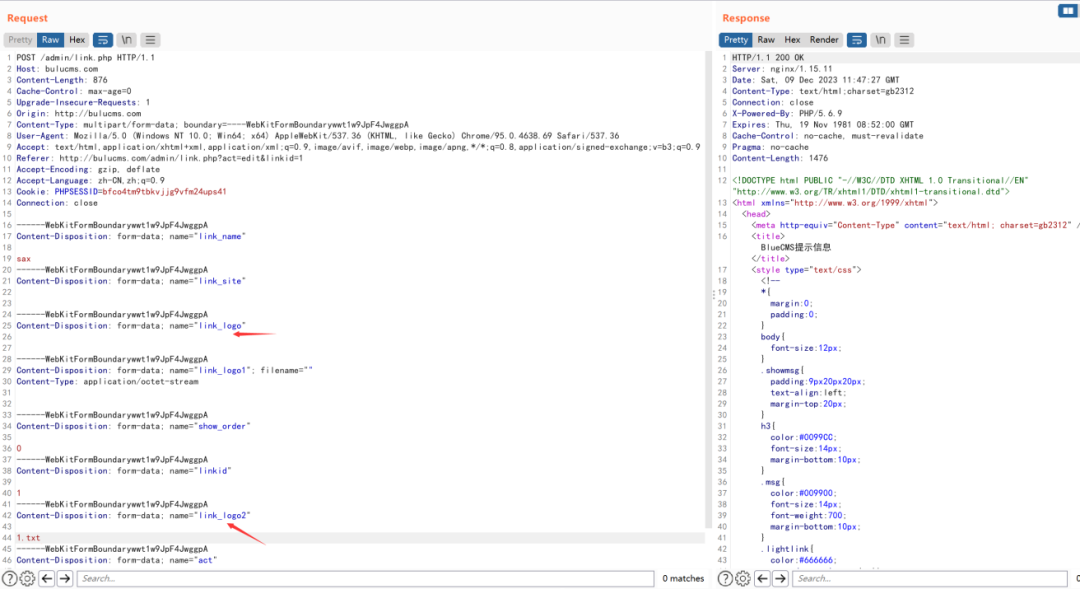Viewport: 1080px width, 589px height.
Task: Open search settings gear under Response
Action: [742, 579]
